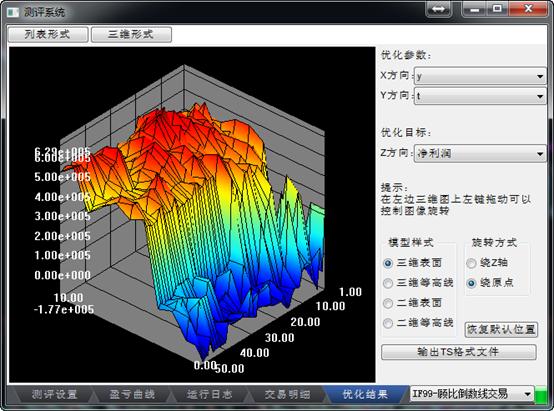The width and height of the screenshot is (554, 411).
Task: Open the IF99 strategy dropdown
Action: [472, 394]
